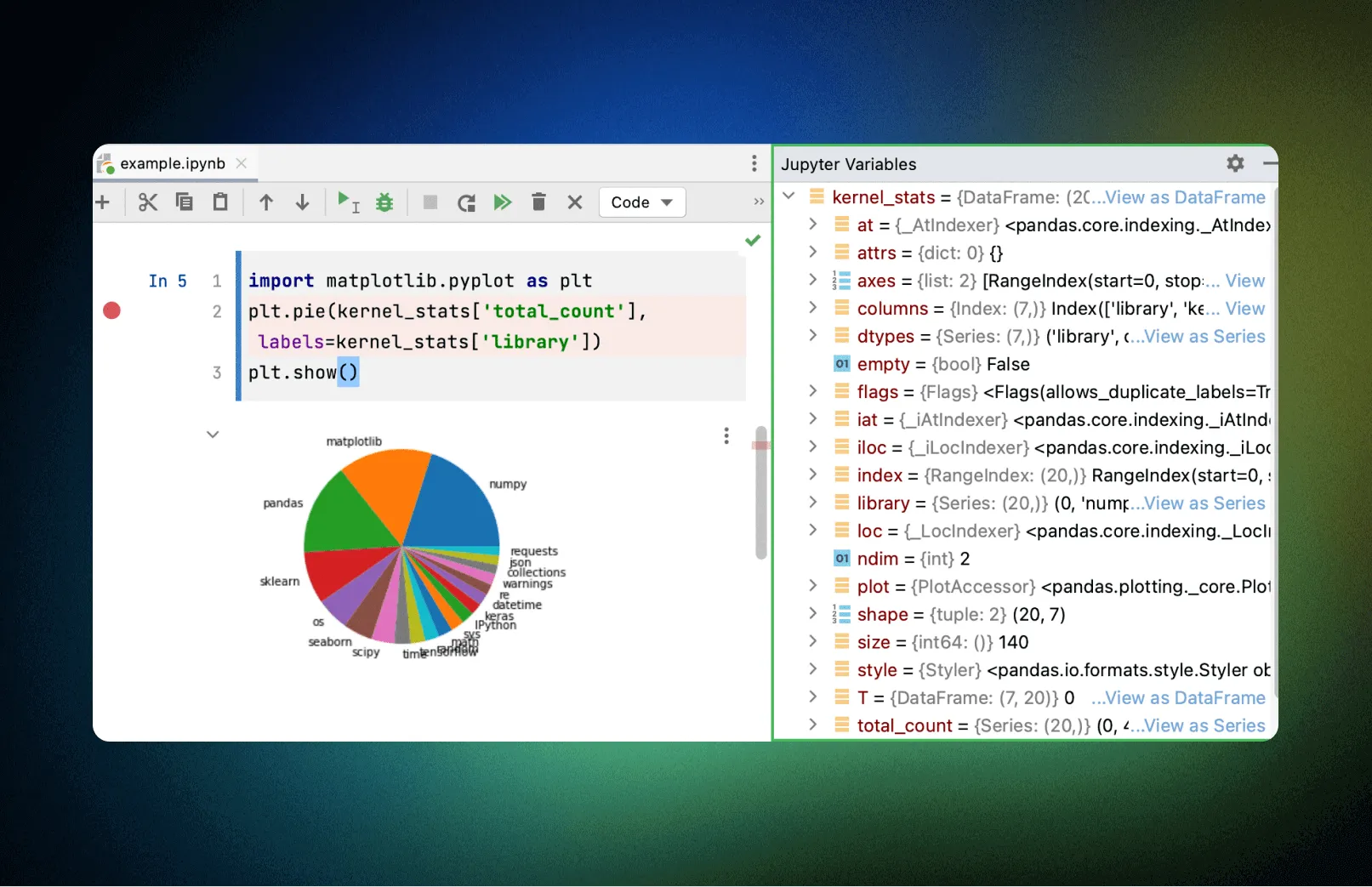Run cell and select below icon

coord(348,202)
